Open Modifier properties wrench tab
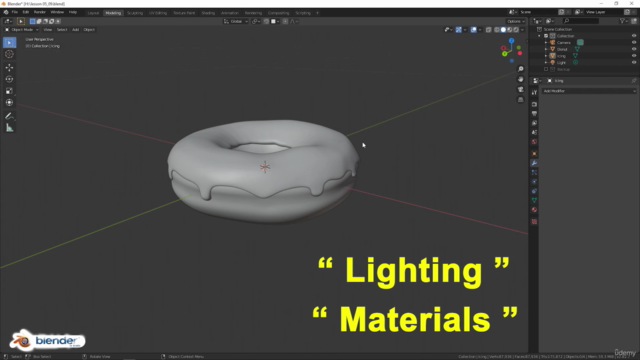Viewport: 640px width, 360px height. (534, 163)
